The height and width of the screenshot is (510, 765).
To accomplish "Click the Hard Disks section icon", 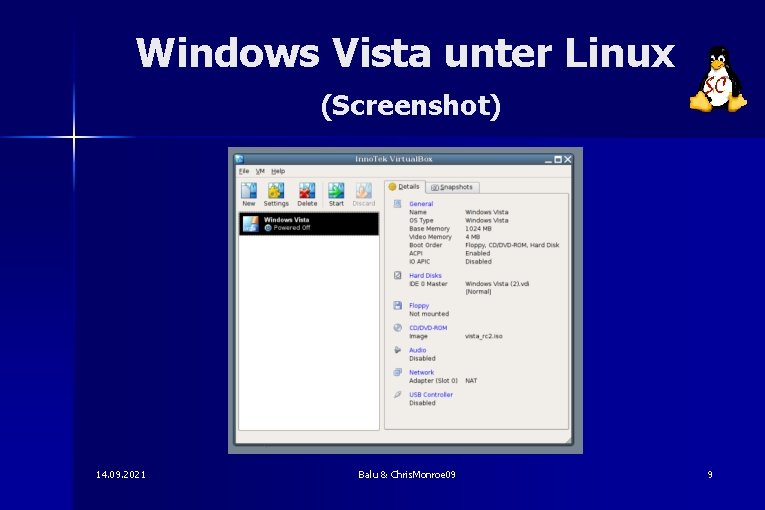I will (398, 275).
